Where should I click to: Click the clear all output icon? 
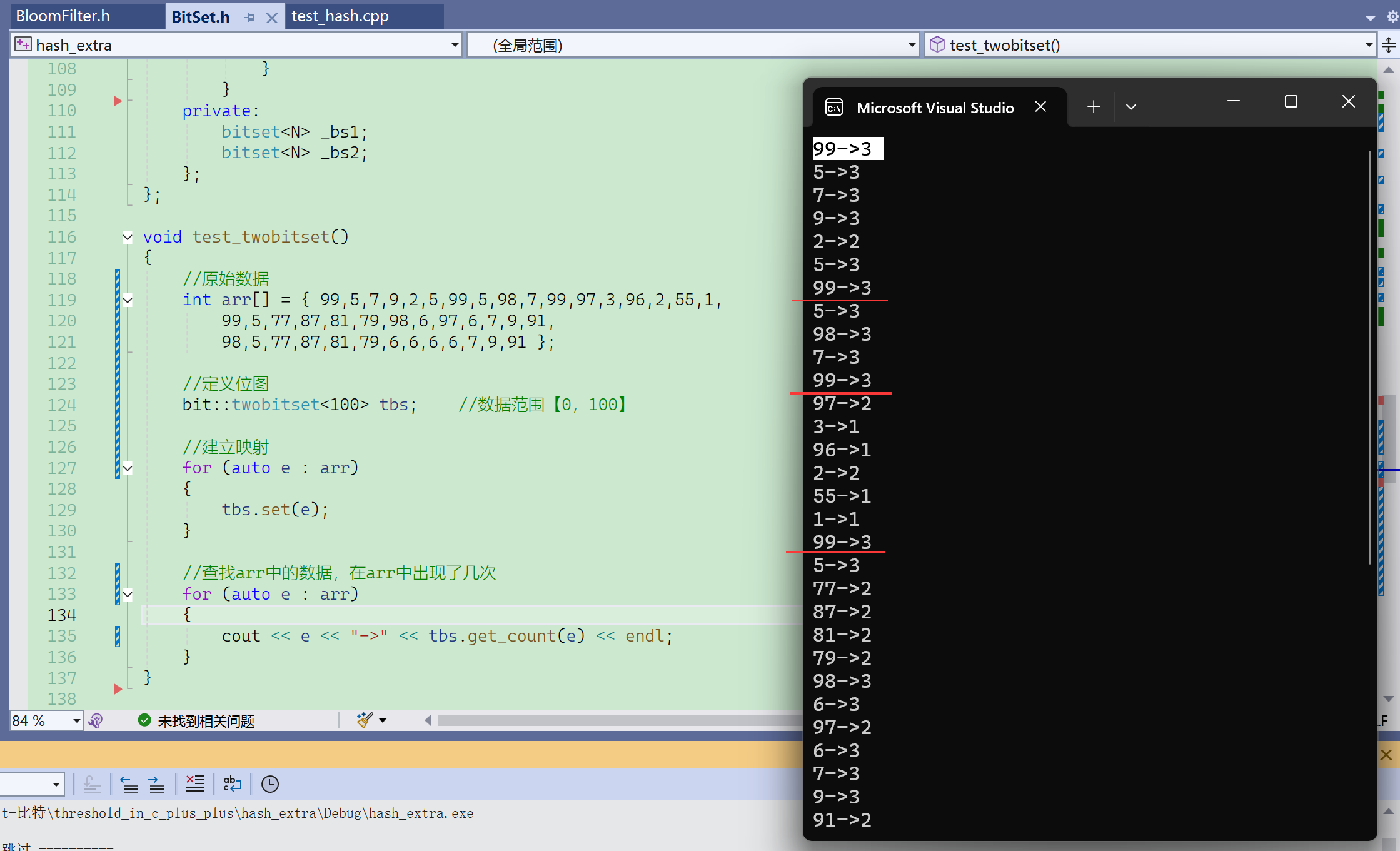coord(194,784)
